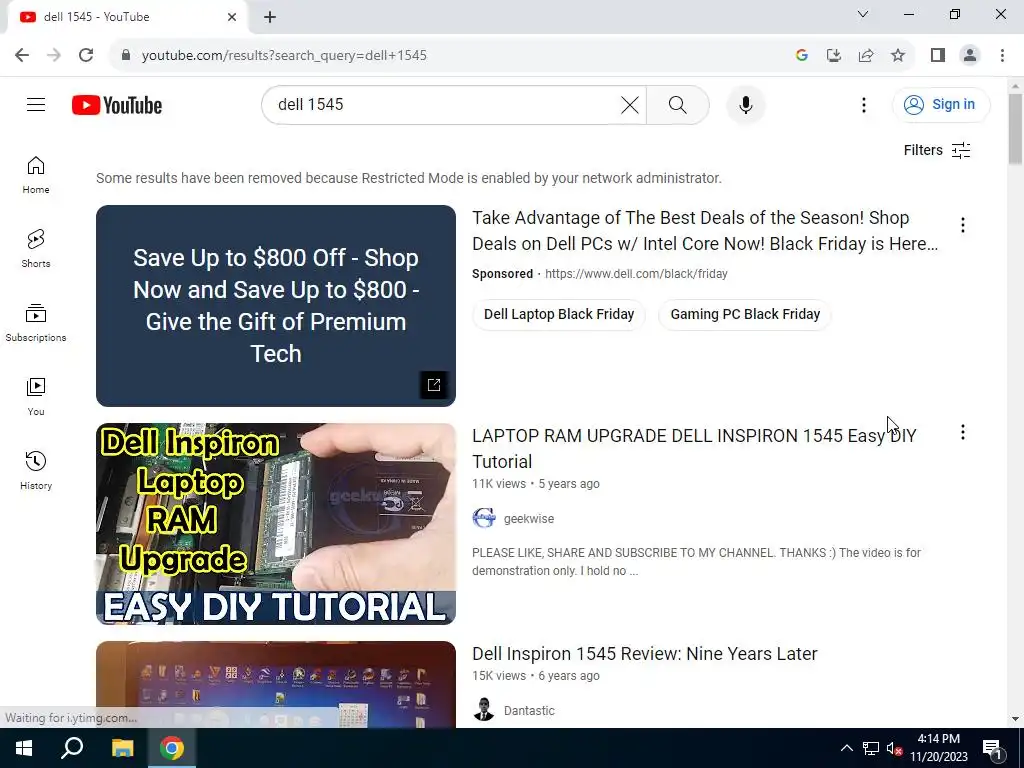
Task: Open File Explorer from the taskbar
Action: click(x=122, y=748)
